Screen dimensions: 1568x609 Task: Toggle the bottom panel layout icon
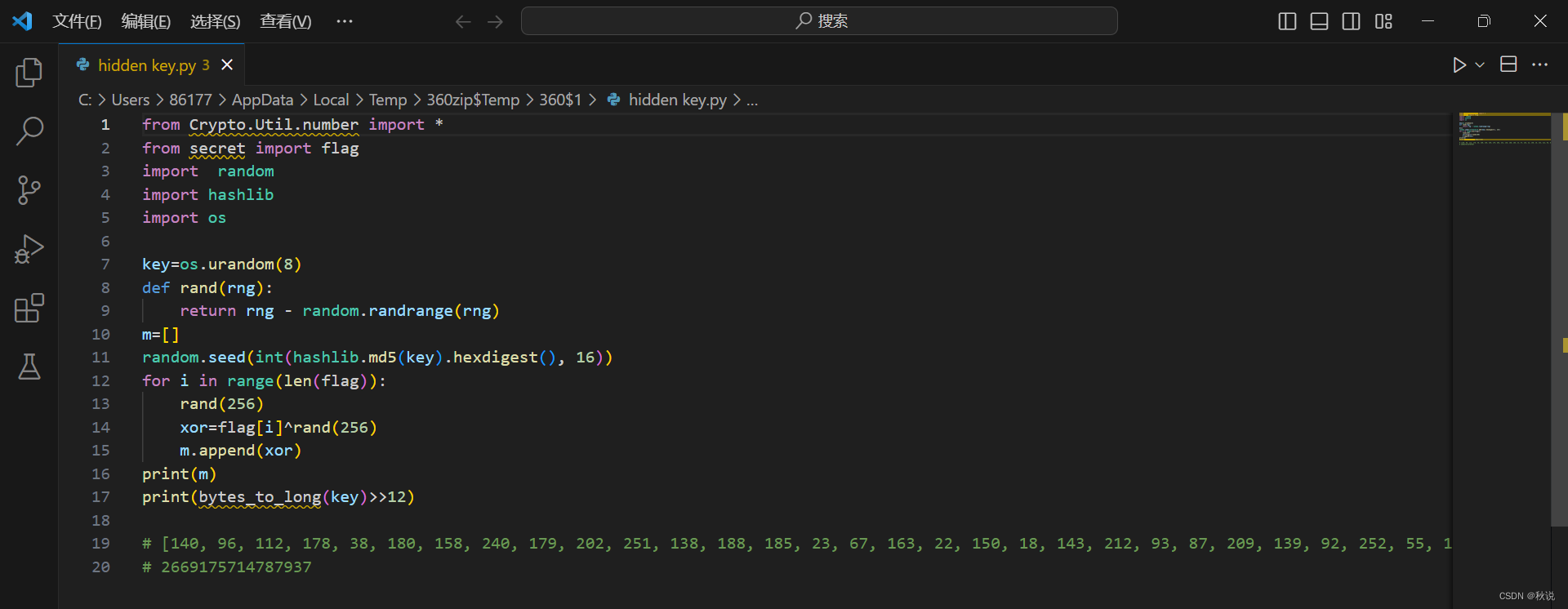(1319, 21)
